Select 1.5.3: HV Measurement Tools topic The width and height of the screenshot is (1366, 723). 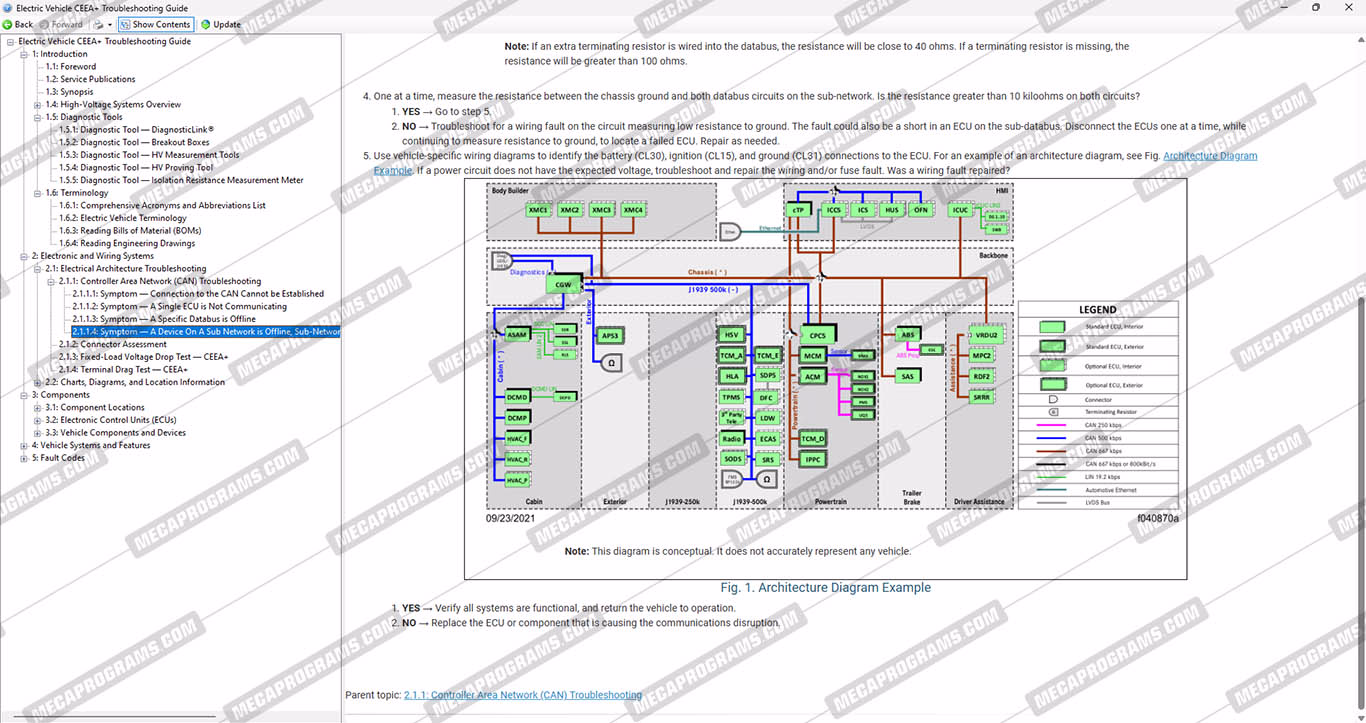click(149, 155)
